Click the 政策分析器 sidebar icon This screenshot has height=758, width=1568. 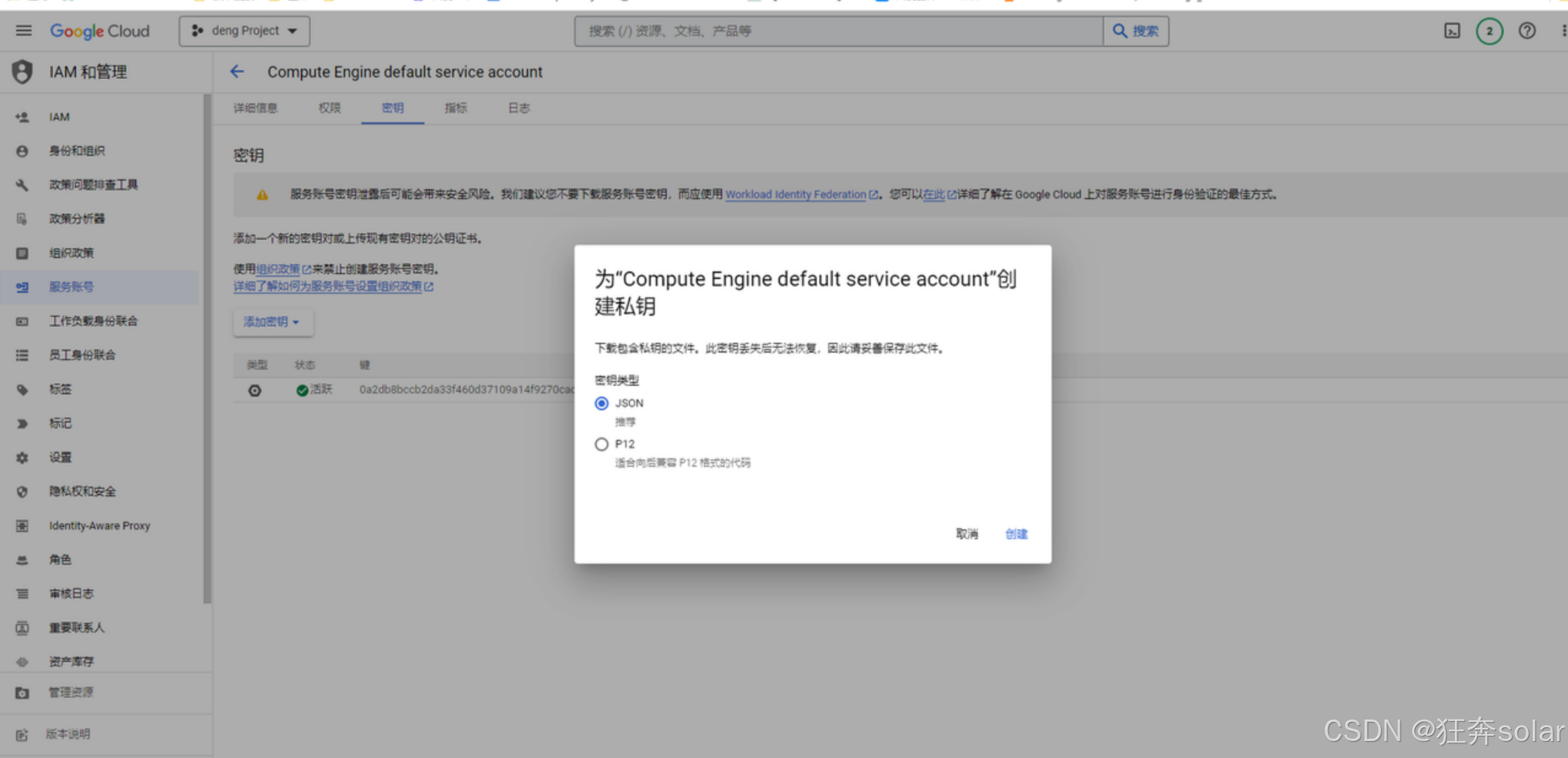coord(22,219)
